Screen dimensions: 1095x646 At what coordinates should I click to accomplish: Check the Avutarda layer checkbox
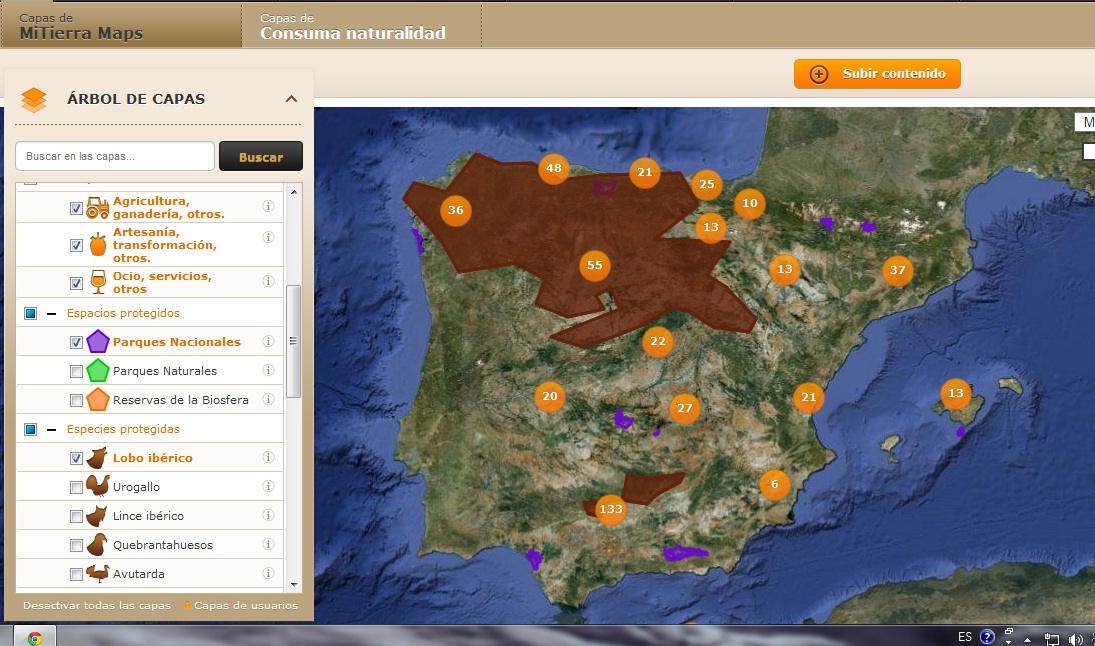(74, 573)
